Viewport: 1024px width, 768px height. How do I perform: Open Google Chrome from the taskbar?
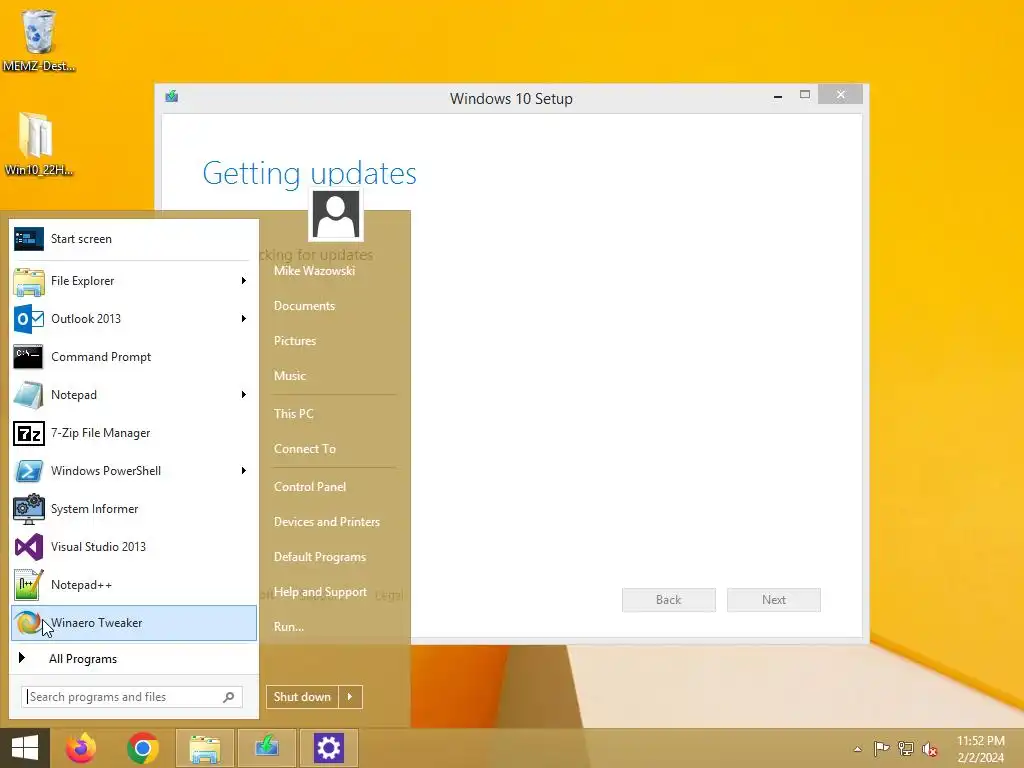143,748
